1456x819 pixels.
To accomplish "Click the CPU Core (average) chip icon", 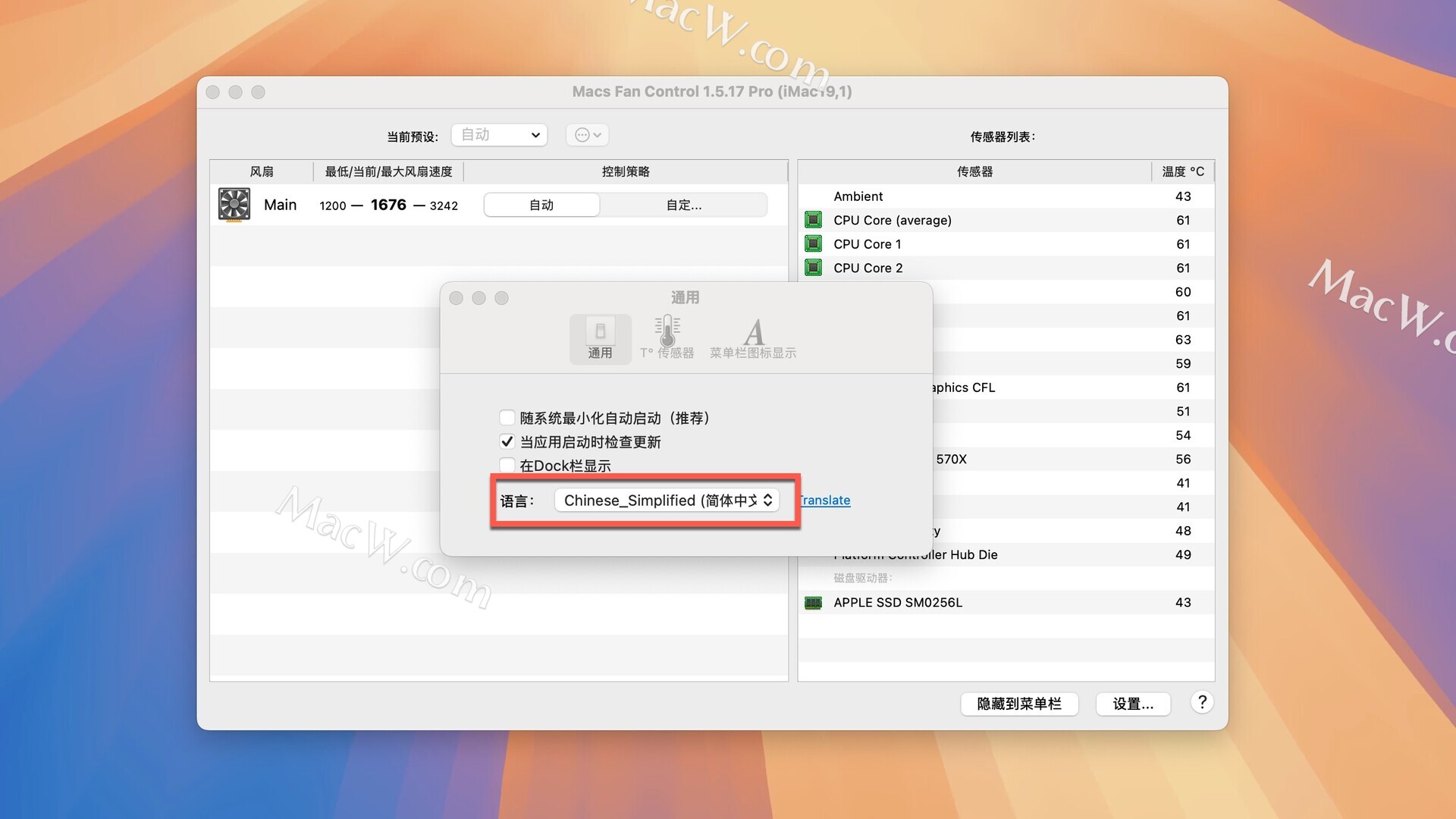I will pyautogui.click(x=813, y=220).
